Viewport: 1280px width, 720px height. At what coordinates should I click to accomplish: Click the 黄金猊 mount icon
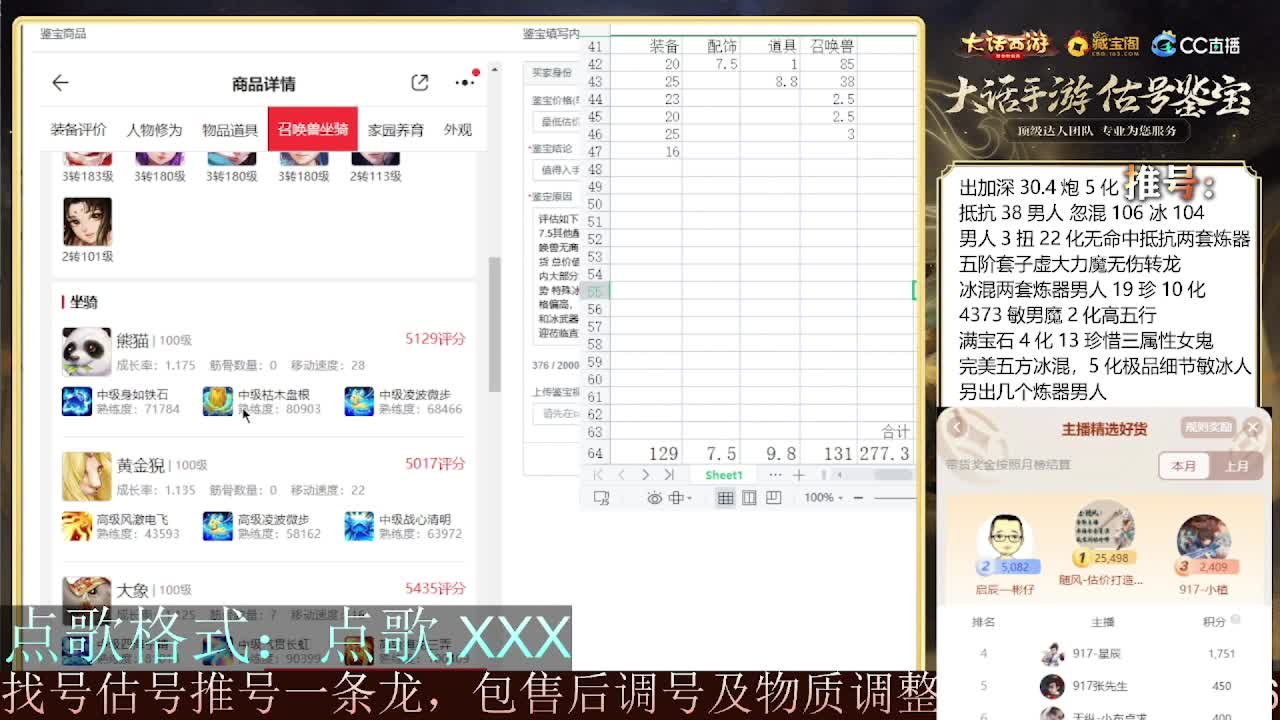click(x=87, y=476)
